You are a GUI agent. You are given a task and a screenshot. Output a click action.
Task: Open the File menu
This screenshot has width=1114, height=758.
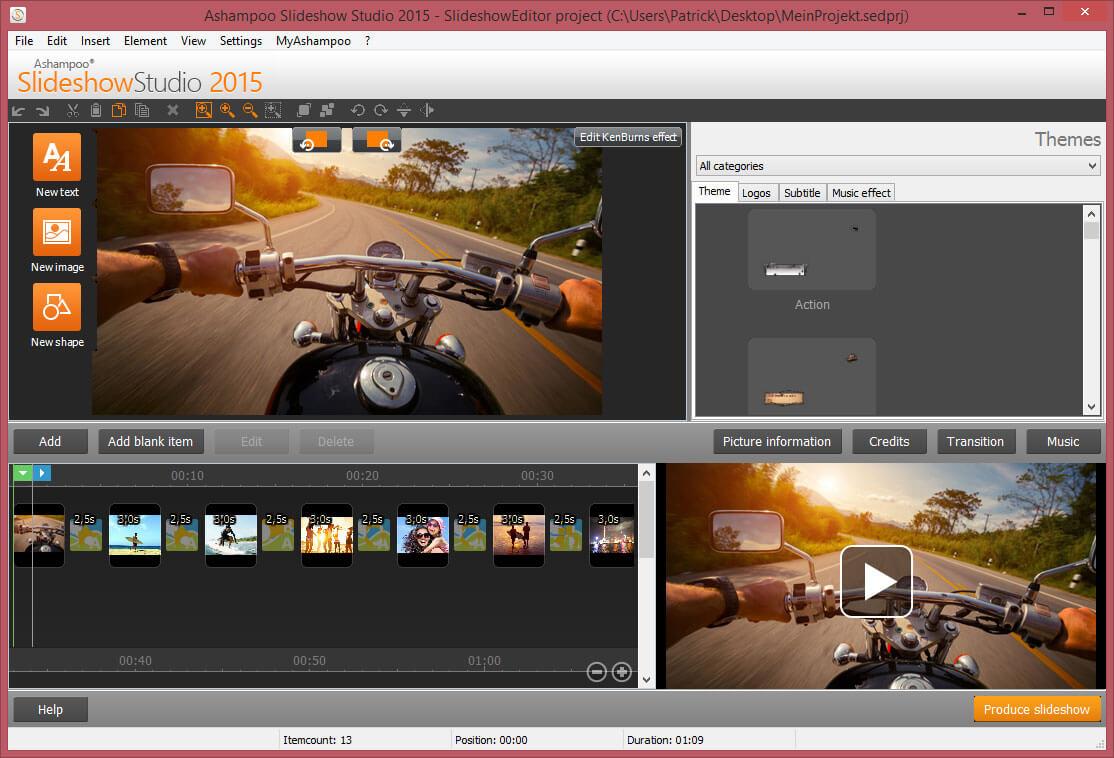tap(24, 40)
